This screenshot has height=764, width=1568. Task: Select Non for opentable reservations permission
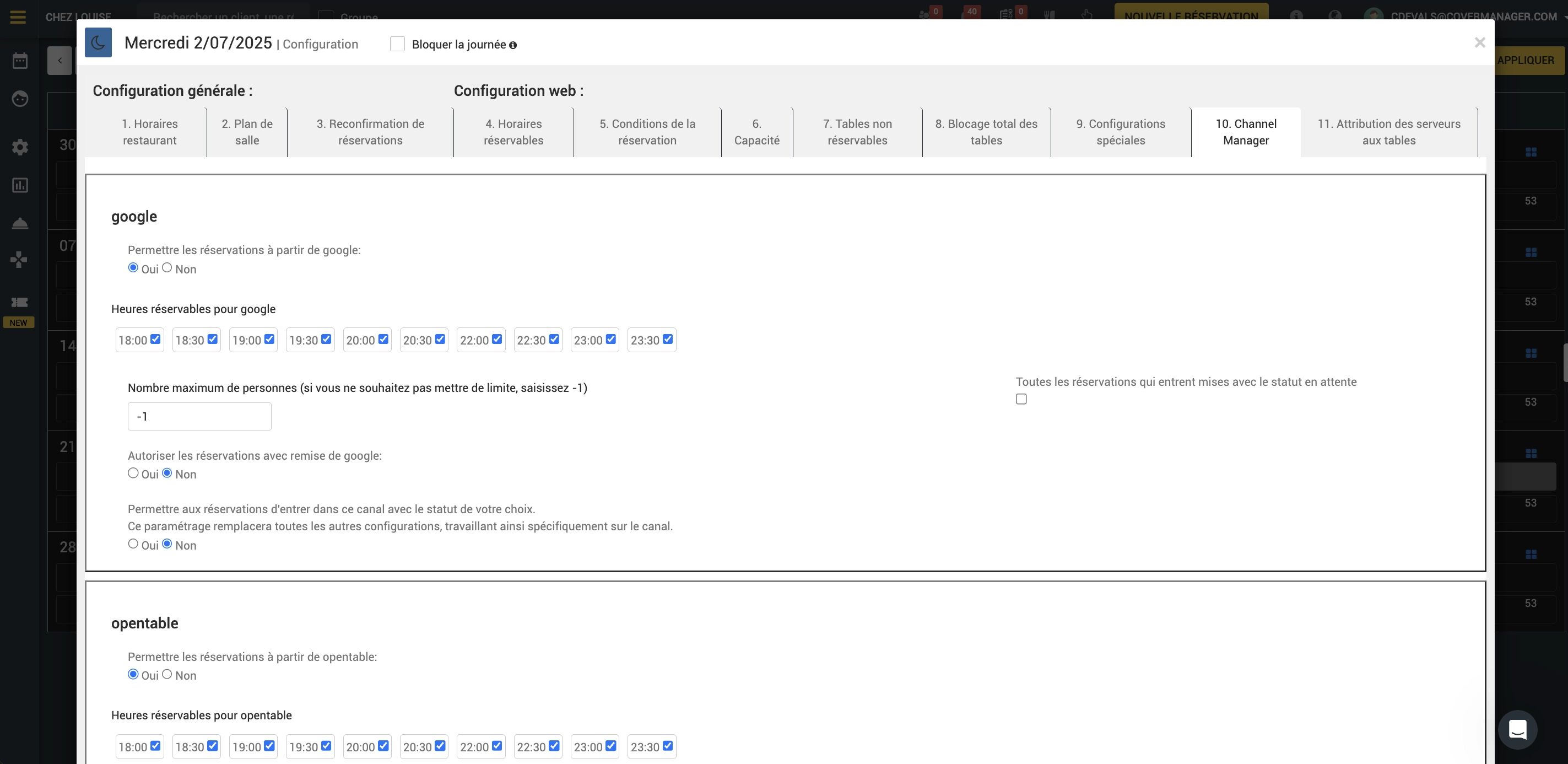(x=167, y=674)
